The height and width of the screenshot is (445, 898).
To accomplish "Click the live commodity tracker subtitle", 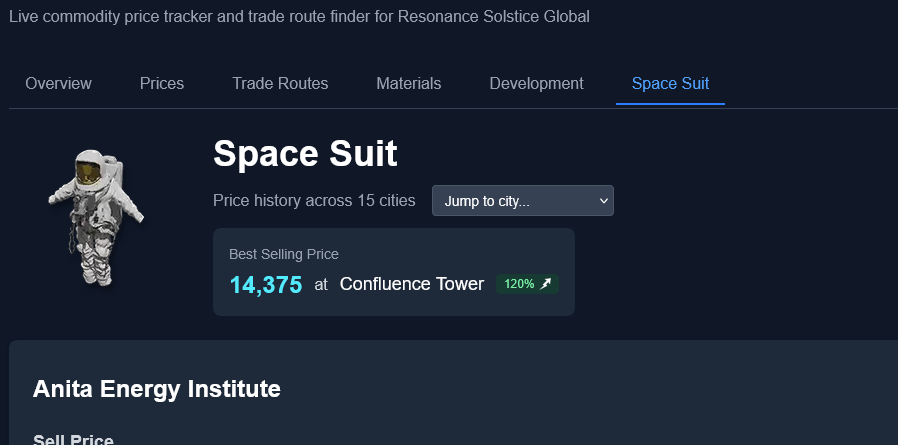I will click(300, 17).
